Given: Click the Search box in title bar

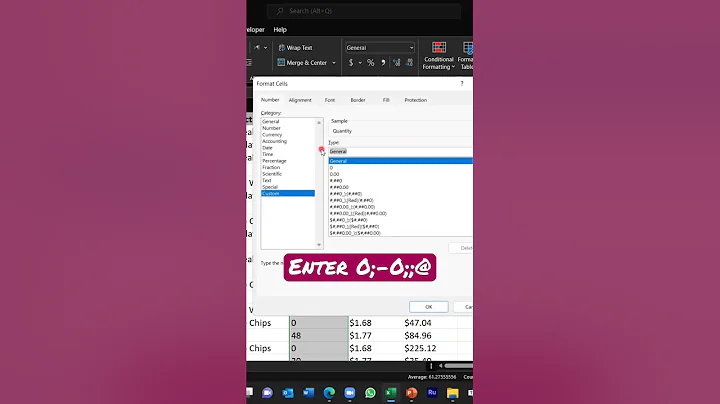Looking at the screenshot, I should 364,11.
